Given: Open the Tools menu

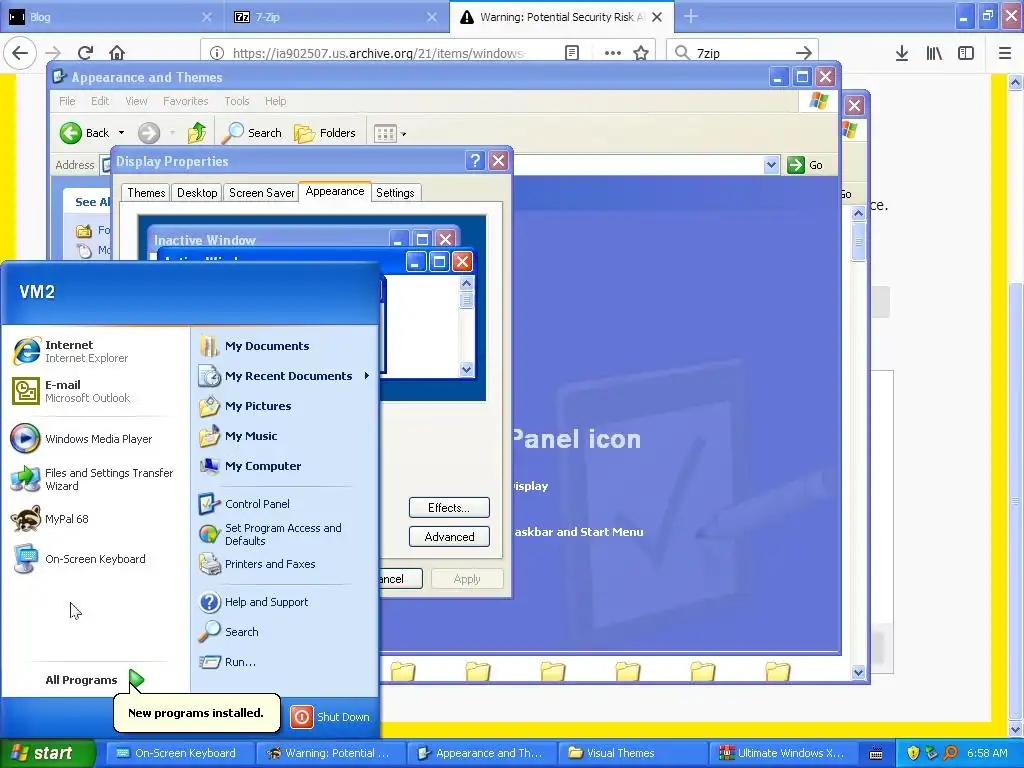Looking at the screenshot, I should [x=236, y=101].
